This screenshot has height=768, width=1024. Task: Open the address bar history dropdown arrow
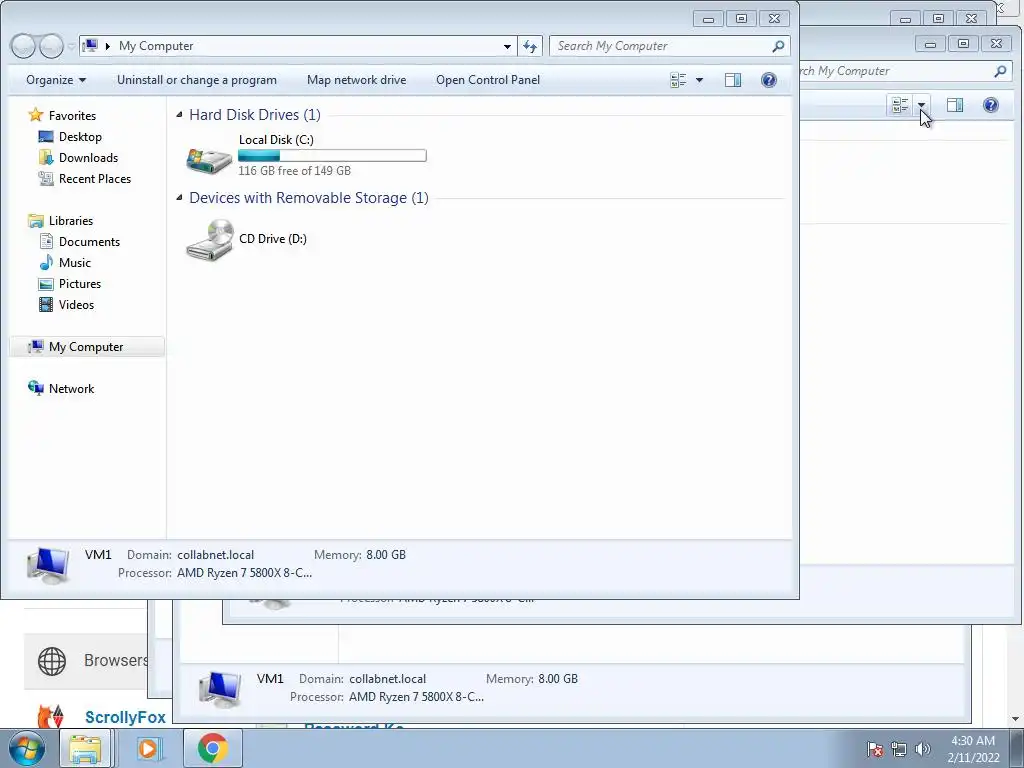pyautogui.click(x=507, y=46)
